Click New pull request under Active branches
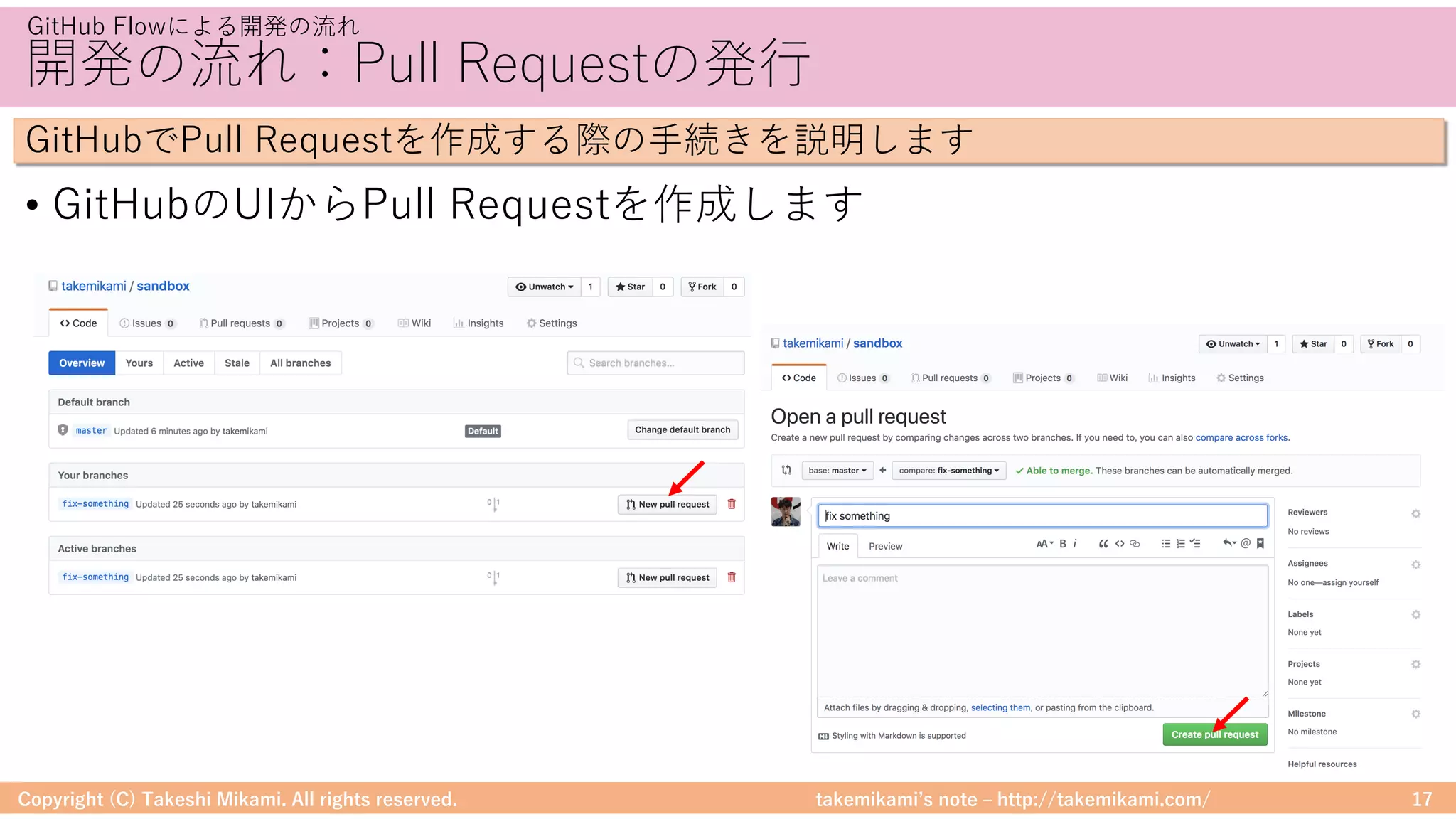The height and width of the screenshot is (819, 1456). coord(668,577)
